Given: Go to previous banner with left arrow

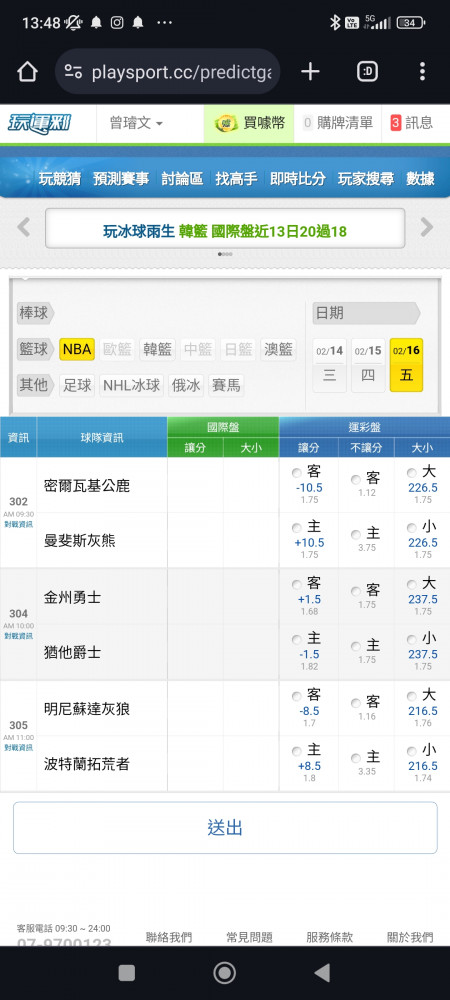Looking at the screenshot, I should pyautogui.click(x=24, y=227).
